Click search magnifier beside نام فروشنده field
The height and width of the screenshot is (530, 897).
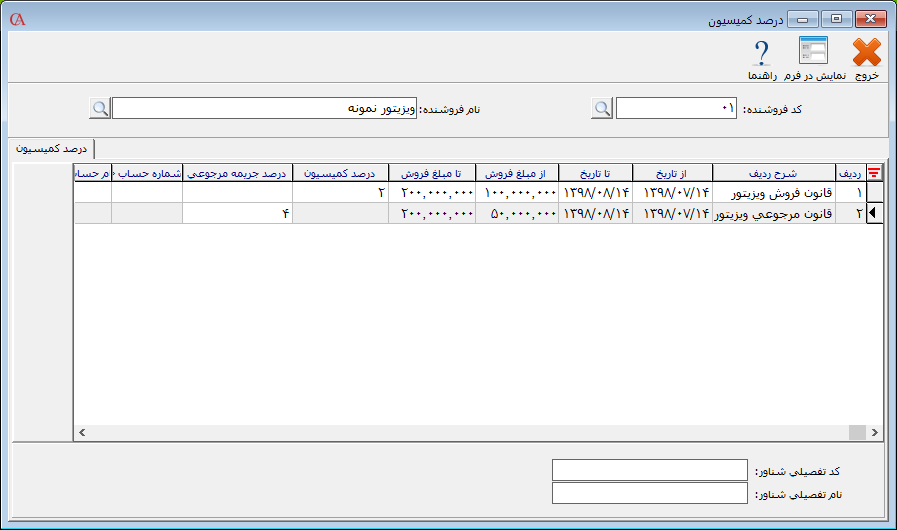pos(100,108)
